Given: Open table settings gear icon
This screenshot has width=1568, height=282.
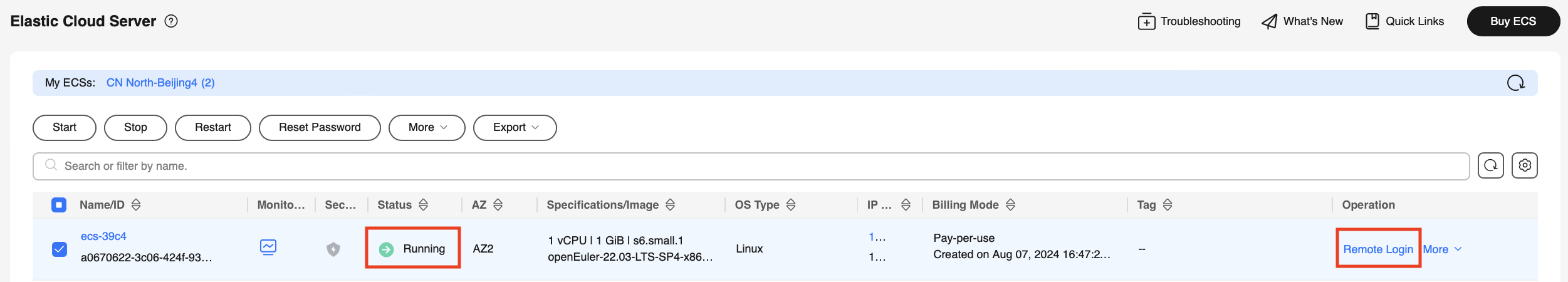Looking at the screenshot, I should (x=1524, y=165).
